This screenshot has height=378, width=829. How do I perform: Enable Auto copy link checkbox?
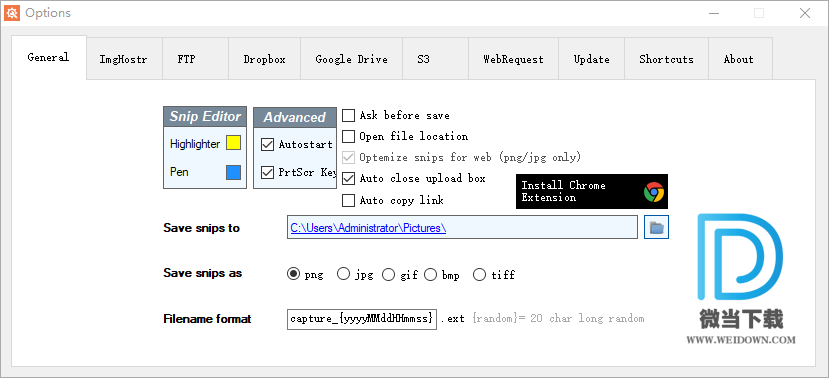(348, 200)
